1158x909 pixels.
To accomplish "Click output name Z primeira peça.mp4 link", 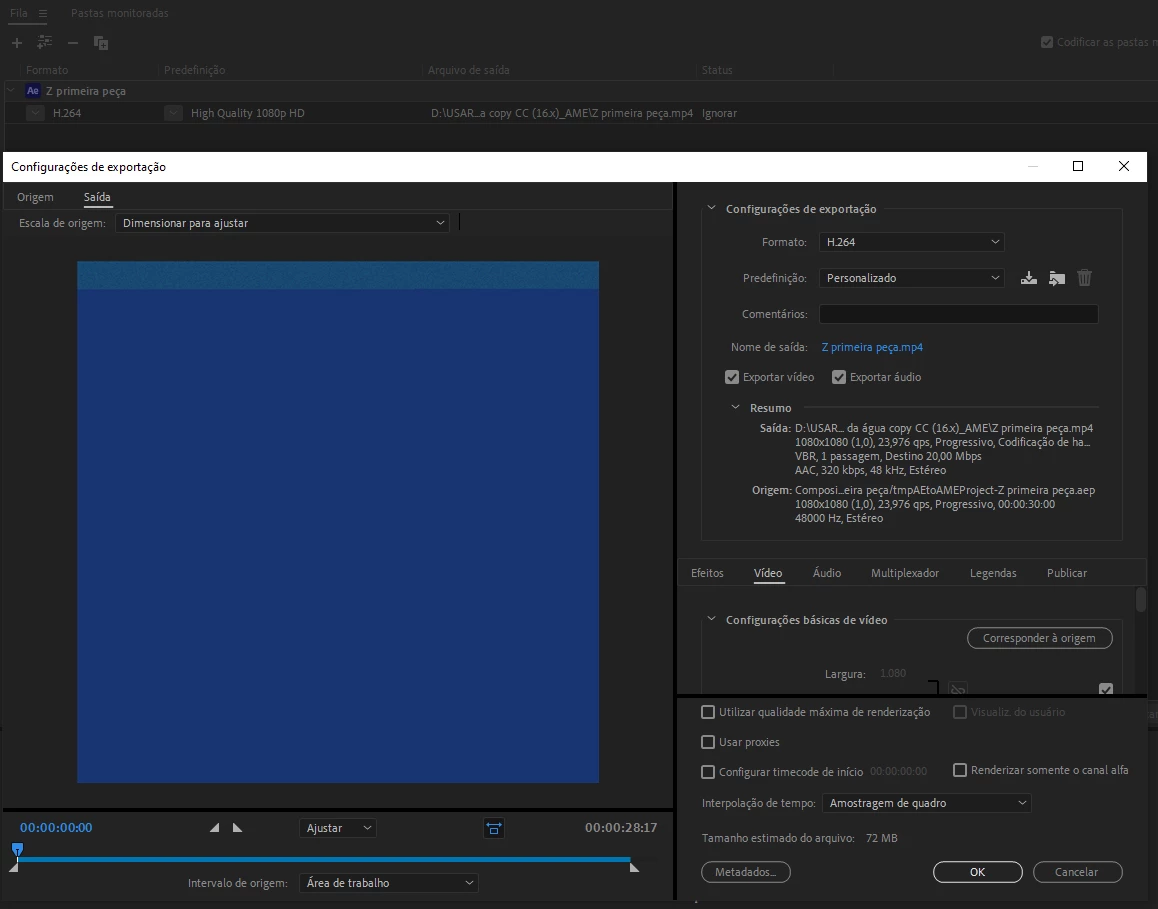I will (x=871, y=347).
